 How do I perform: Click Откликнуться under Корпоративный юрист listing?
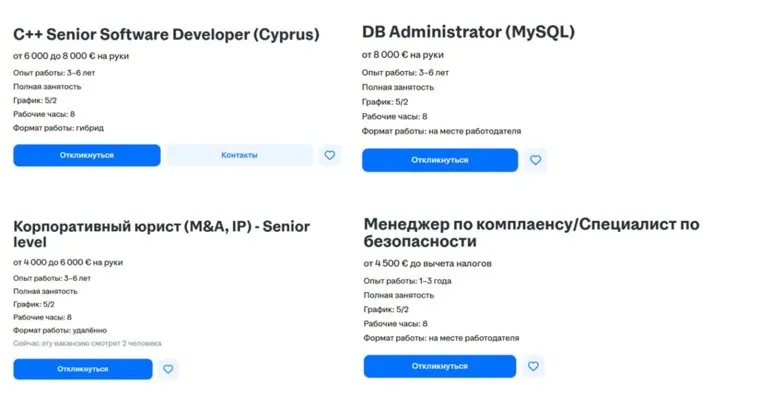click(x=83, y=369)
